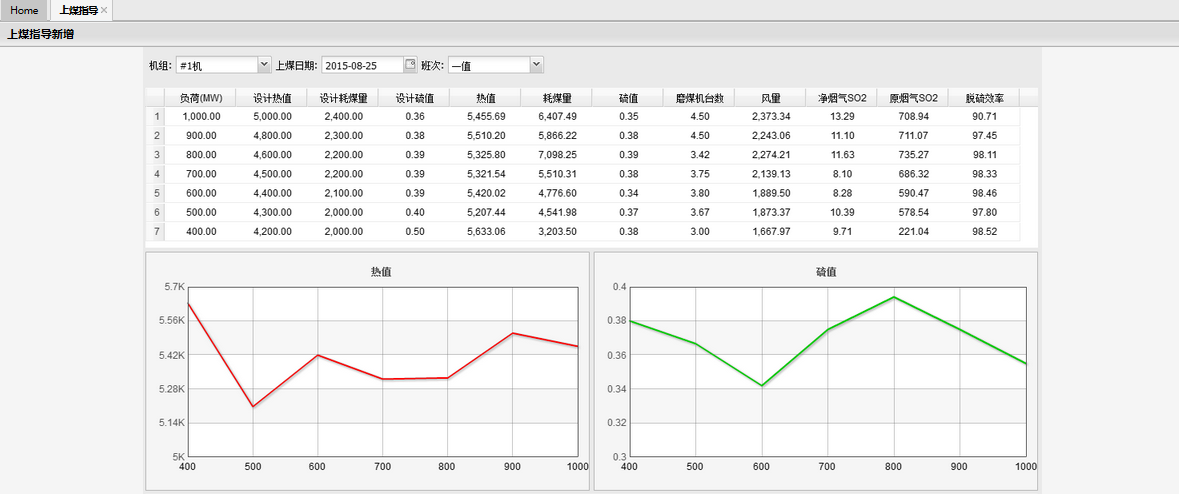Click the 净烟气SO2 column header
The image size is (1179, 494).
[x=842, y=98]
